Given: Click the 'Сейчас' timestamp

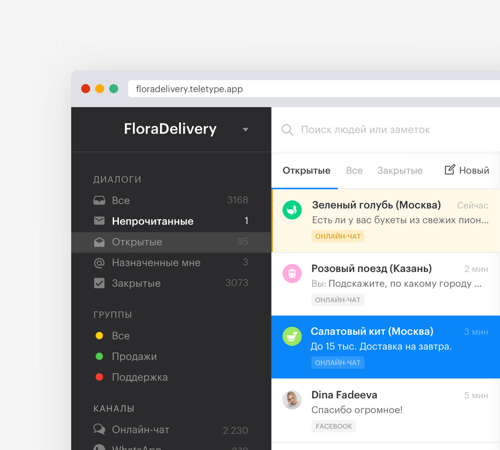Looking at the screenshot, I should click(473, 206).
